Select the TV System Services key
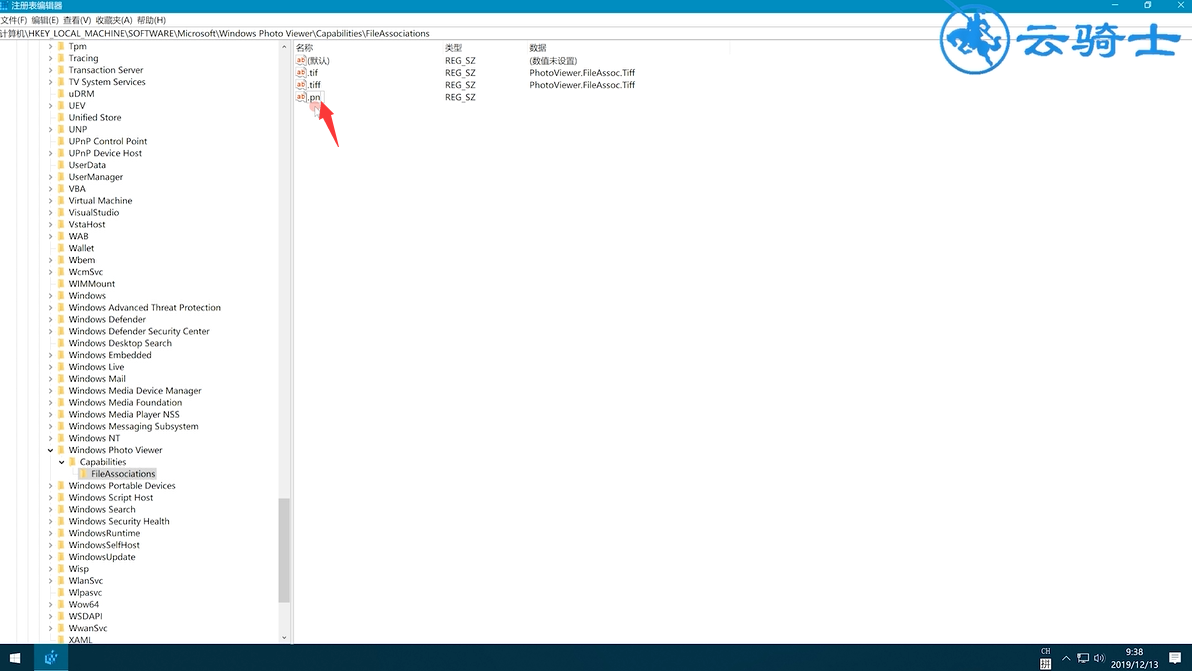This screenshot has height=671, width=1192. coord(107,82)
